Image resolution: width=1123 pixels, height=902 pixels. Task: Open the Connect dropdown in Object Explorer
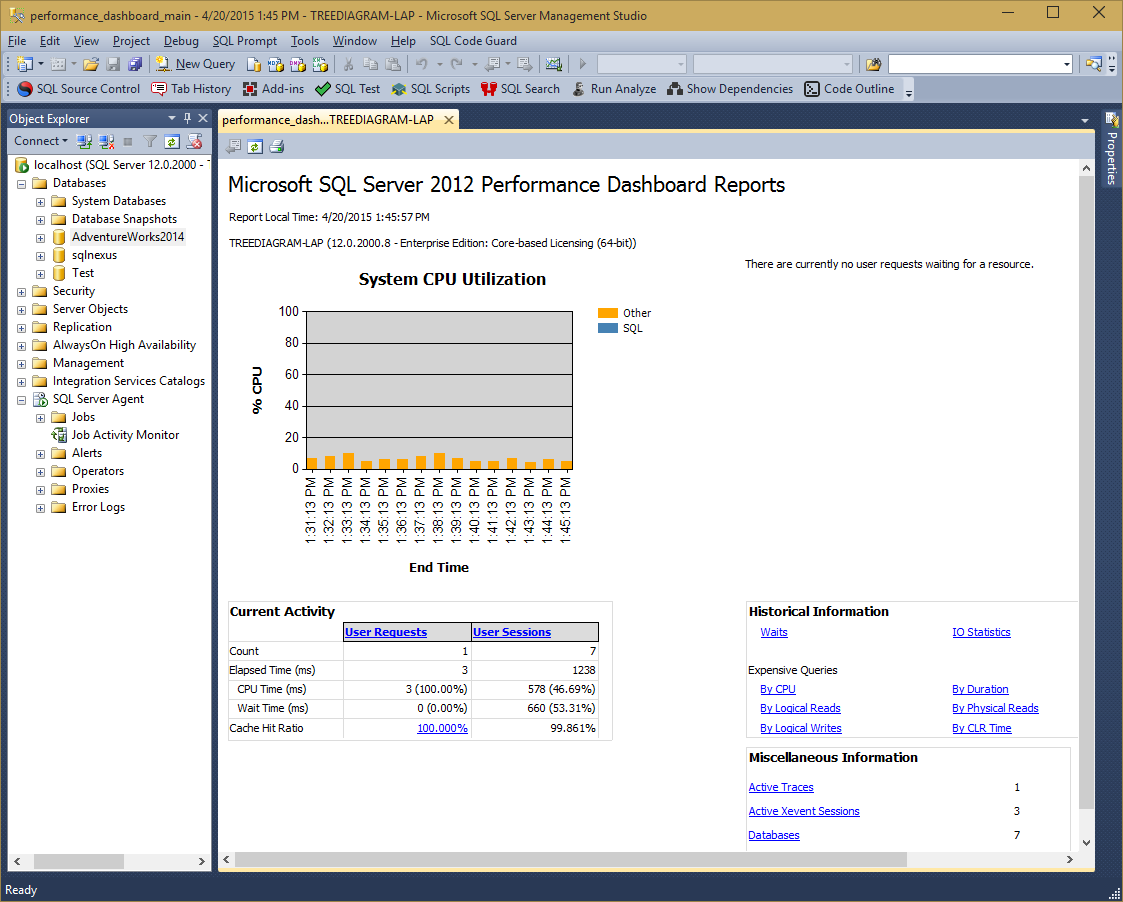pyautogui.click(x=39, y=141)
